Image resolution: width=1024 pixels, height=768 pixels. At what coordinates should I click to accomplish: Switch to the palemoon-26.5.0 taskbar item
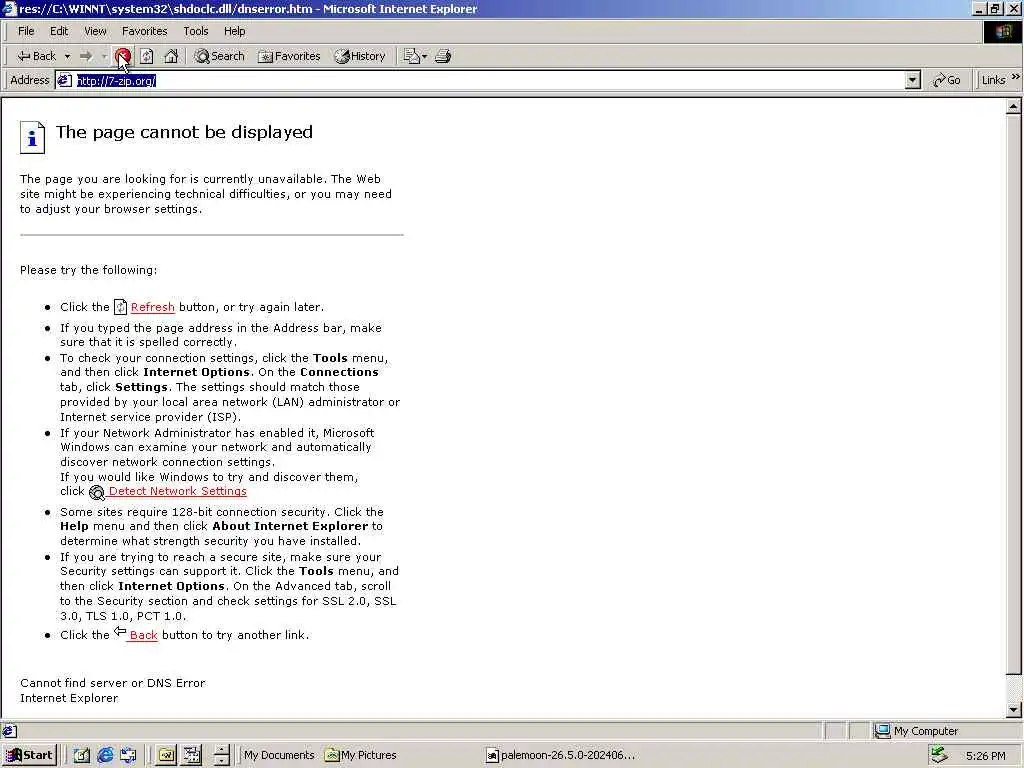tap(560, 755)
